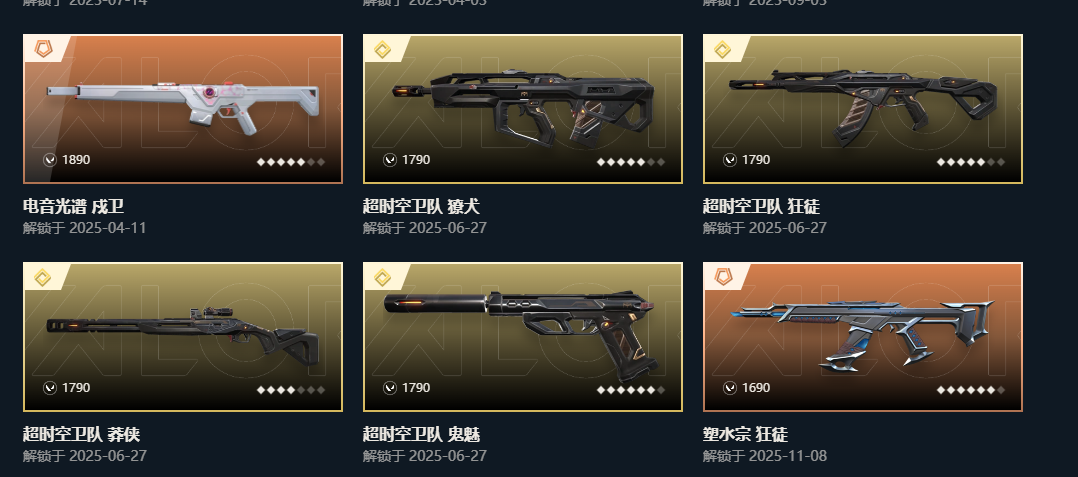Screen dimensions: 1078x477
Task: Click the gold tier badge on 超时空卫队 莽侠 card
Action: pos(43,278)
